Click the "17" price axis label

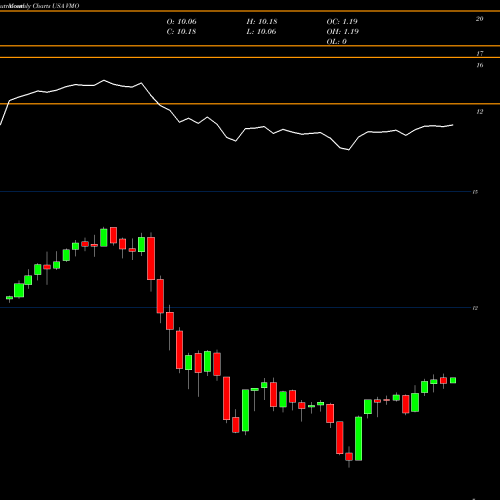479,54
